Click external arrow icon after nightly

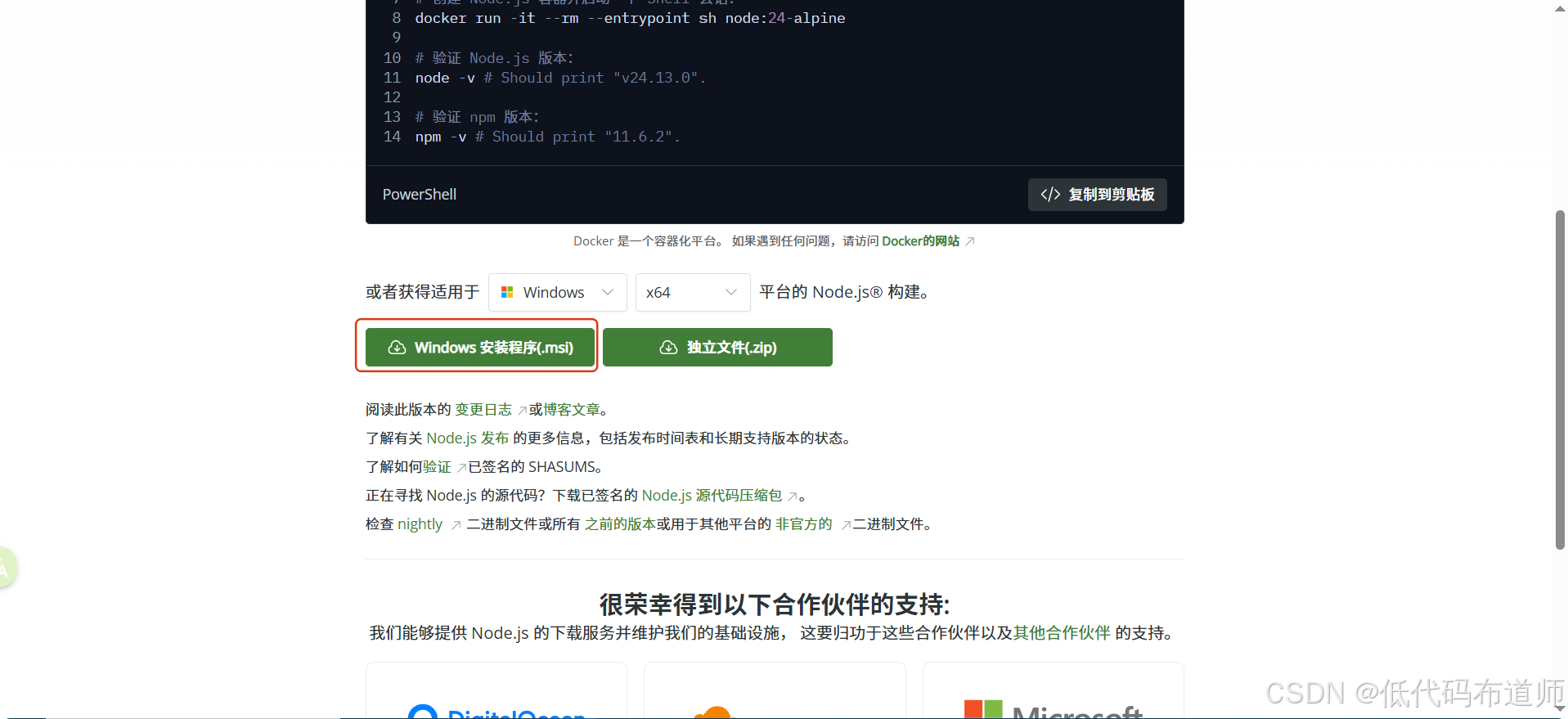point(456,525)
